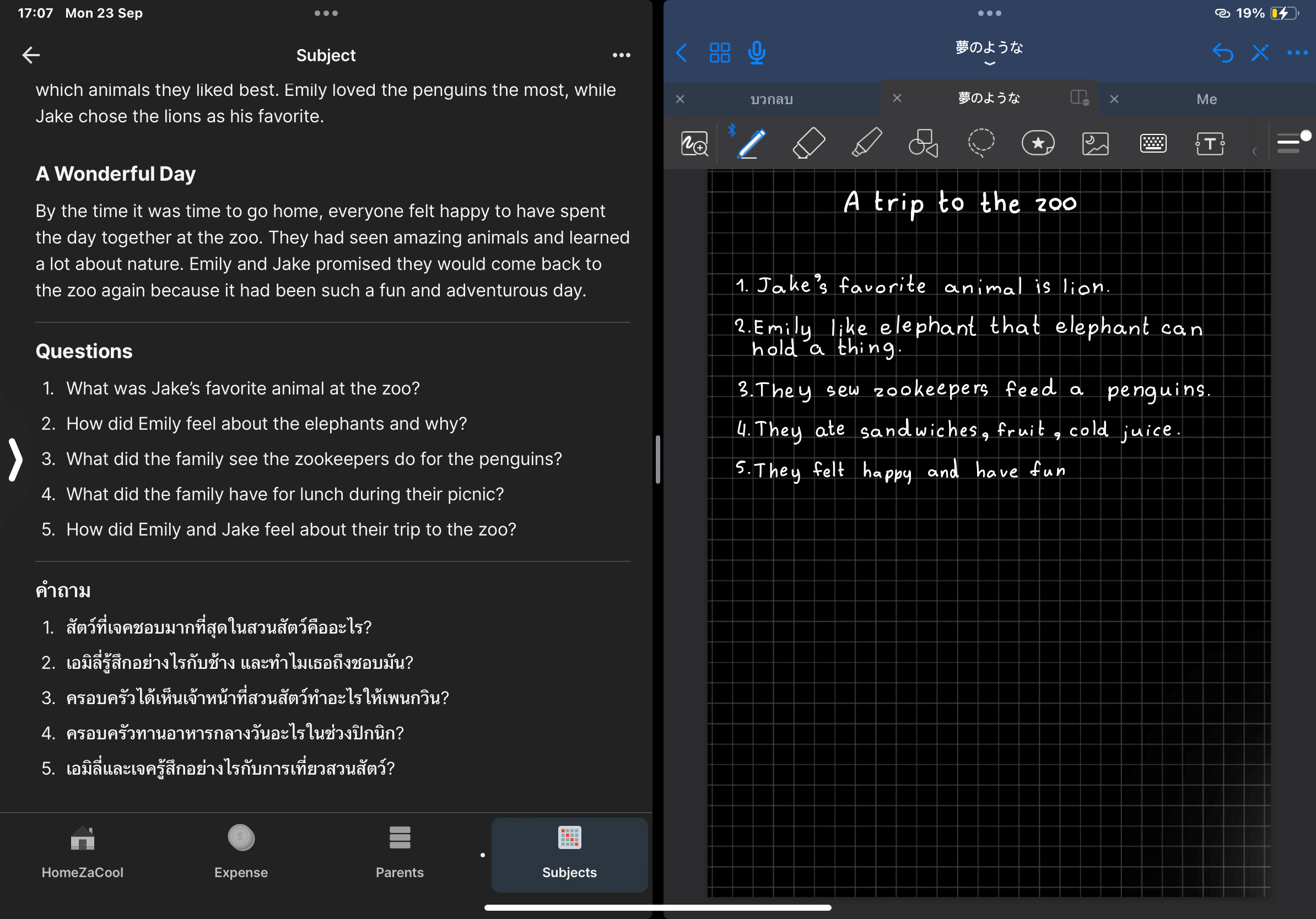Toggle read-only pencil editing mode
Viewport: 1316px width, 919px height.
1260,53
